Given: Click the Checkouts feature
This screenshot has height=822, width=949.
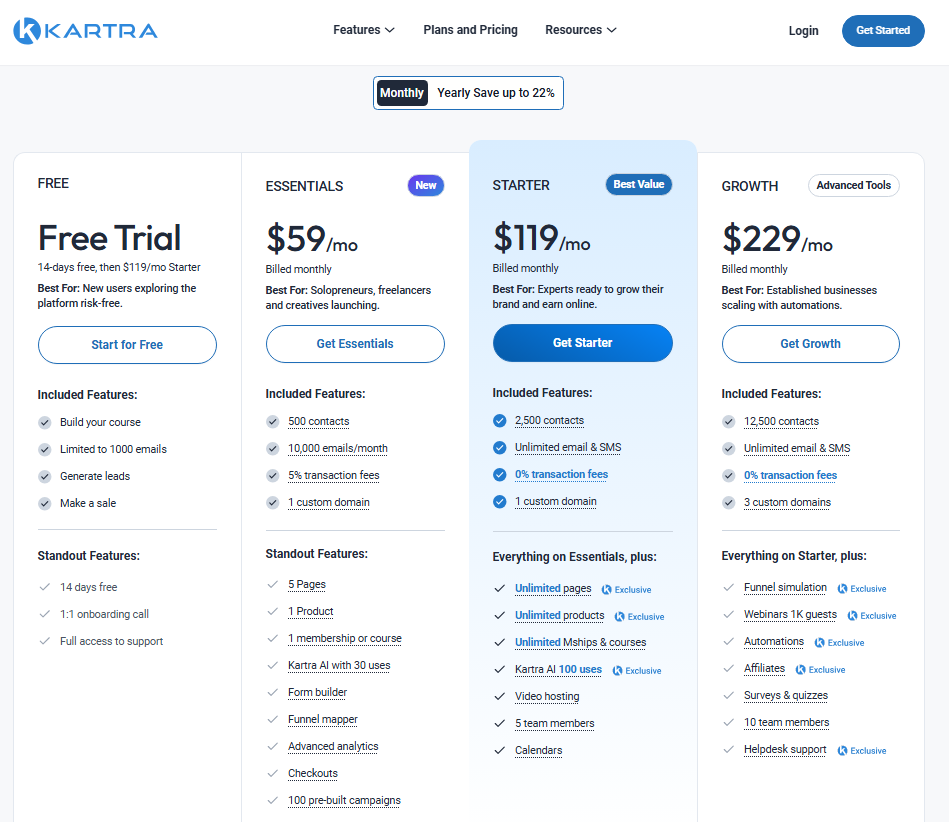Looking at the screenshot, I should coord(313,773).
